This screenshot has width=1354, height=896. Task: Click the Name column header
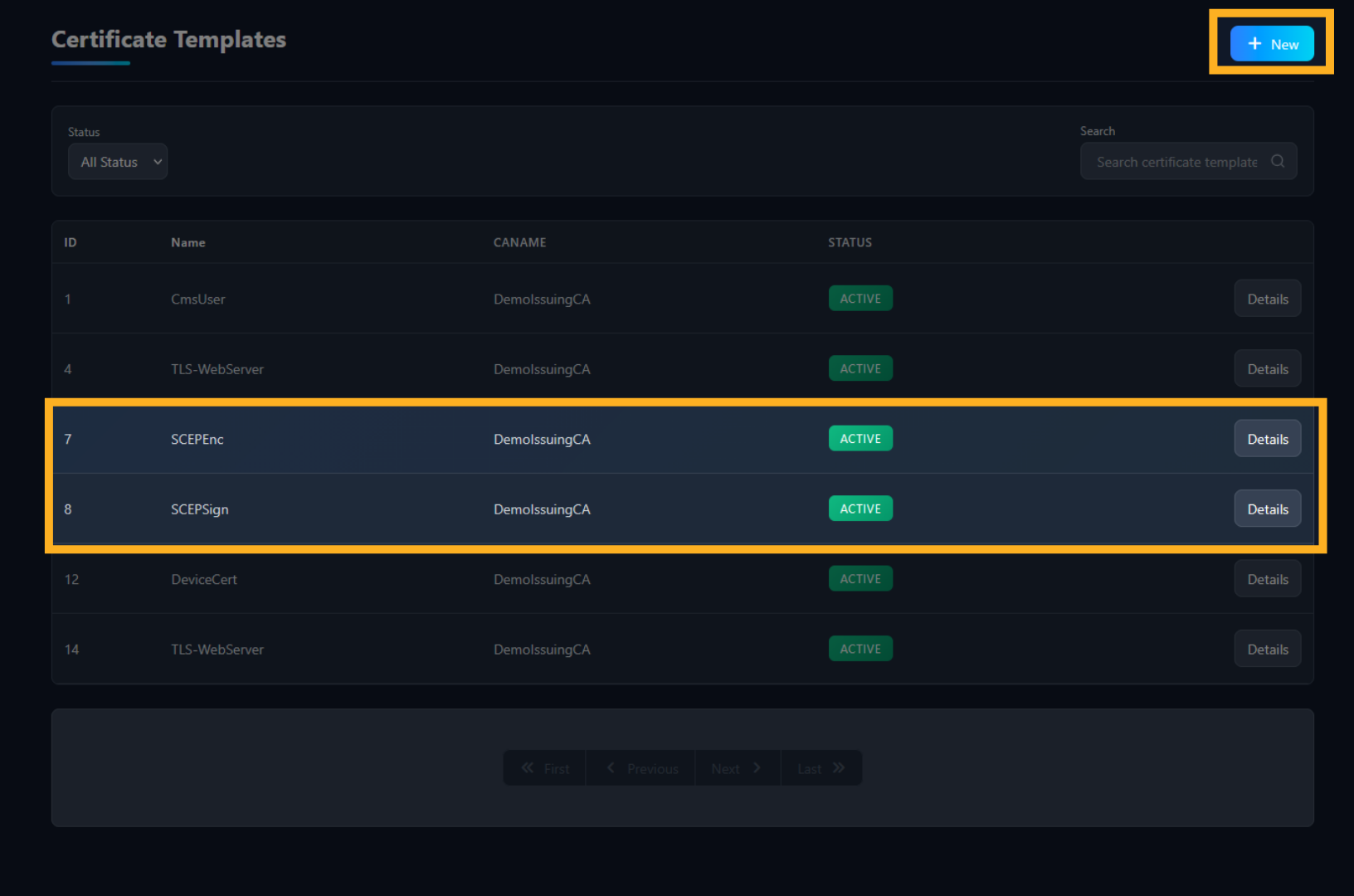pos(188,242)
